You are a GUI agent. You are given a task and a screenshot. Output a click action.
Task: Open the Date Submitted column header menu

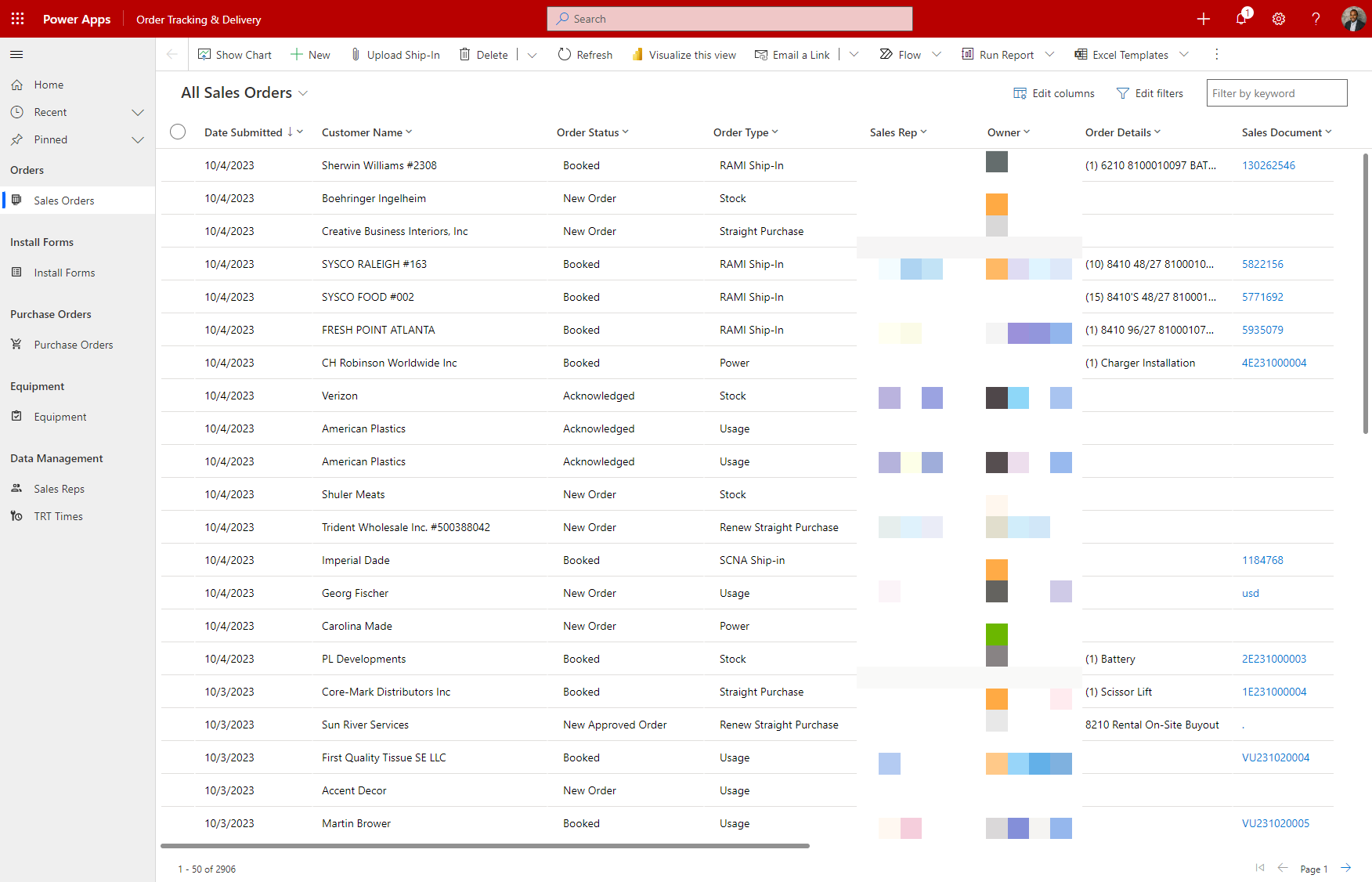click(254, 132)
